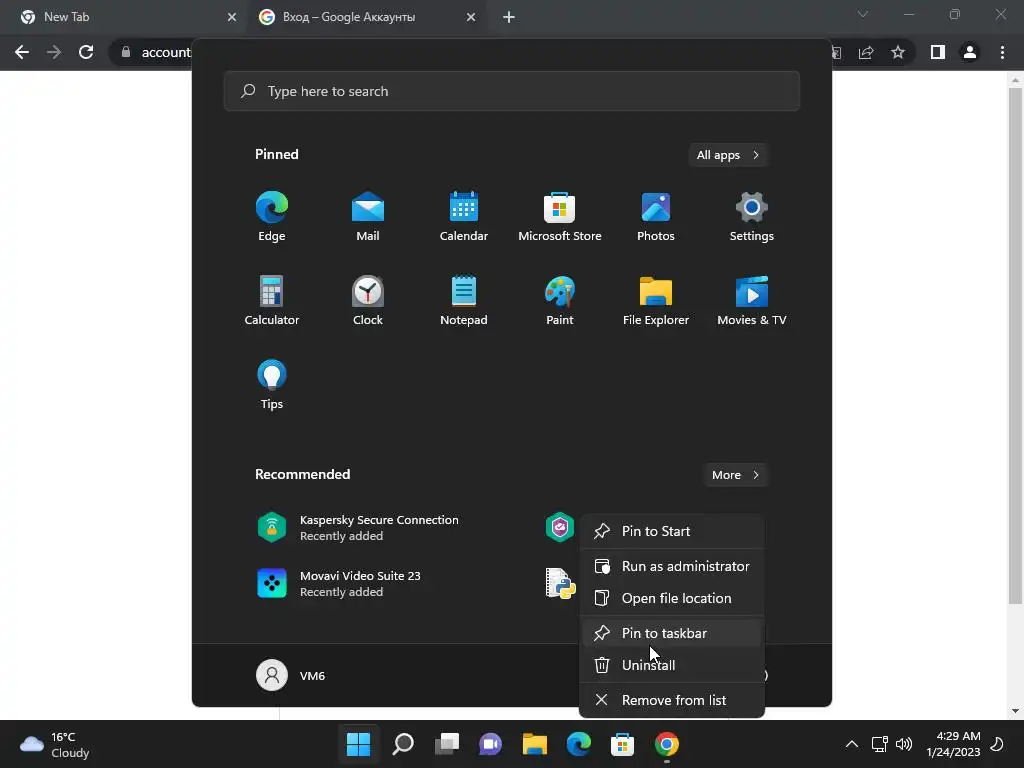Choose Uninstall in the context menu
The height and width of the screenshot is (768, 1024).
coord(672,665)
